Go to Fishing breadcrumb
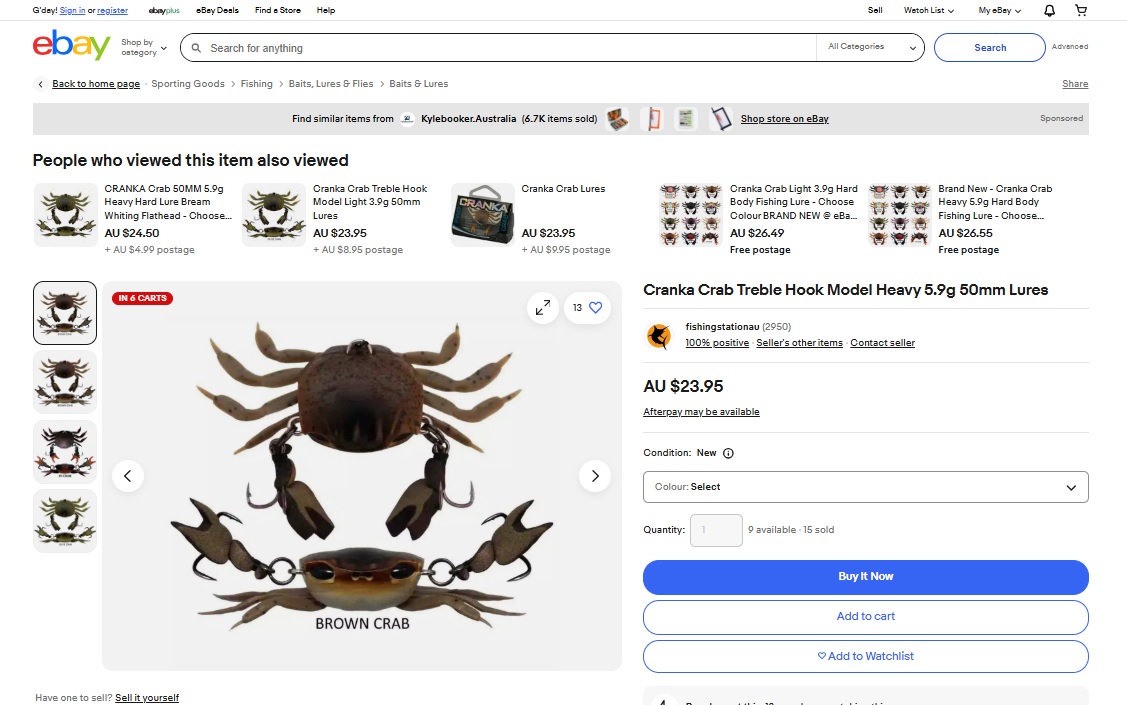This screenshot has width=1127, height=705. coord(257,84)
